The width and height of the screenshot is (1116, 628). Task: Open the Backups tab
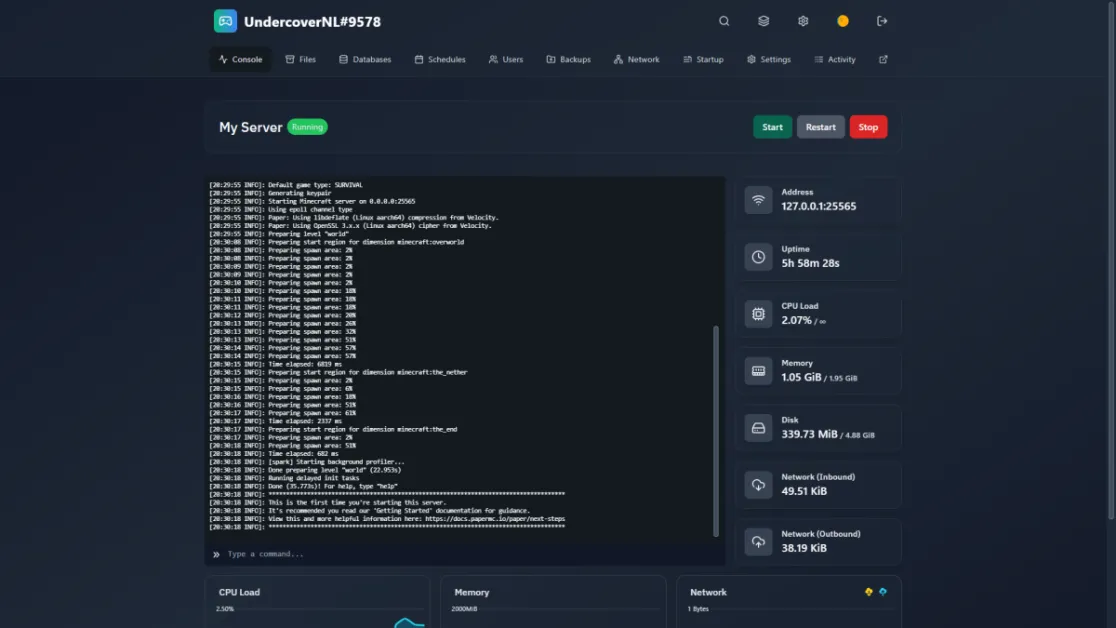pos(568,59)
